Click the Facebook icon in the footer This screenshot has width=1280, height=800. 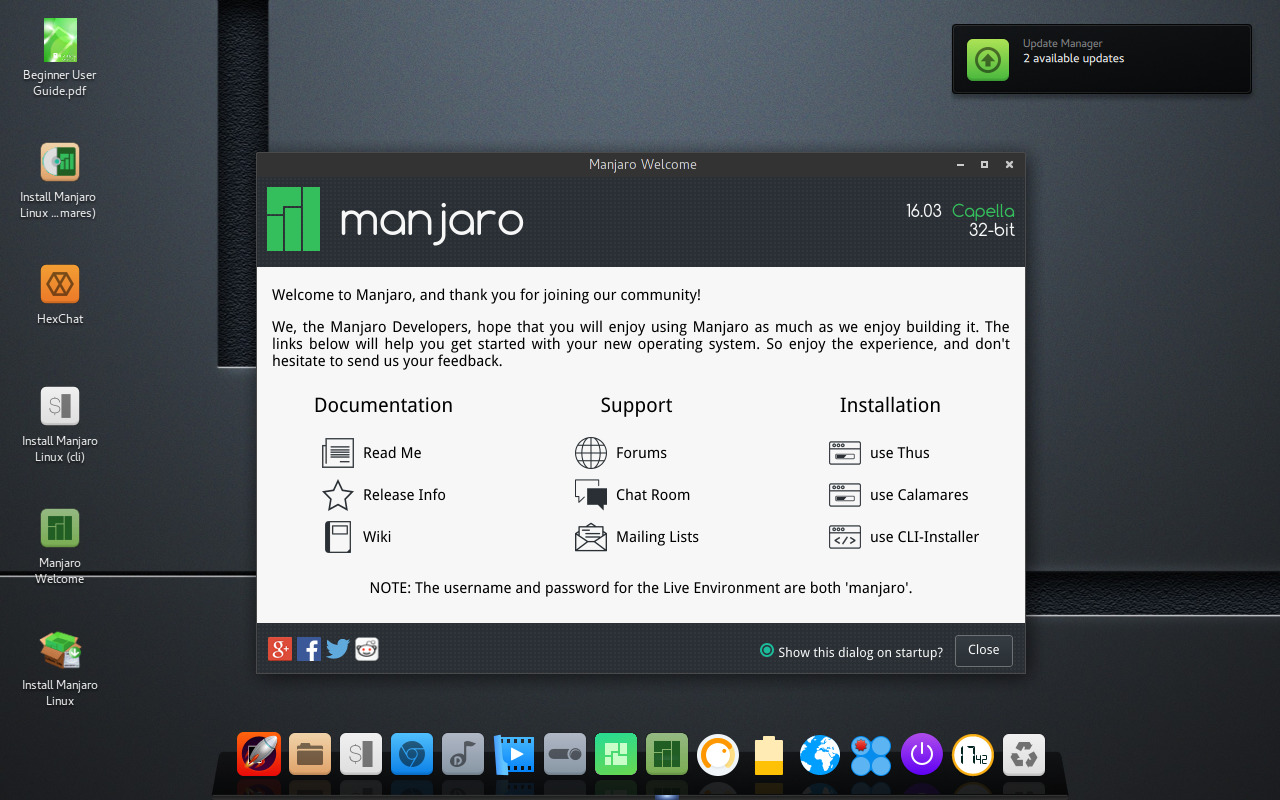(308, 649)
